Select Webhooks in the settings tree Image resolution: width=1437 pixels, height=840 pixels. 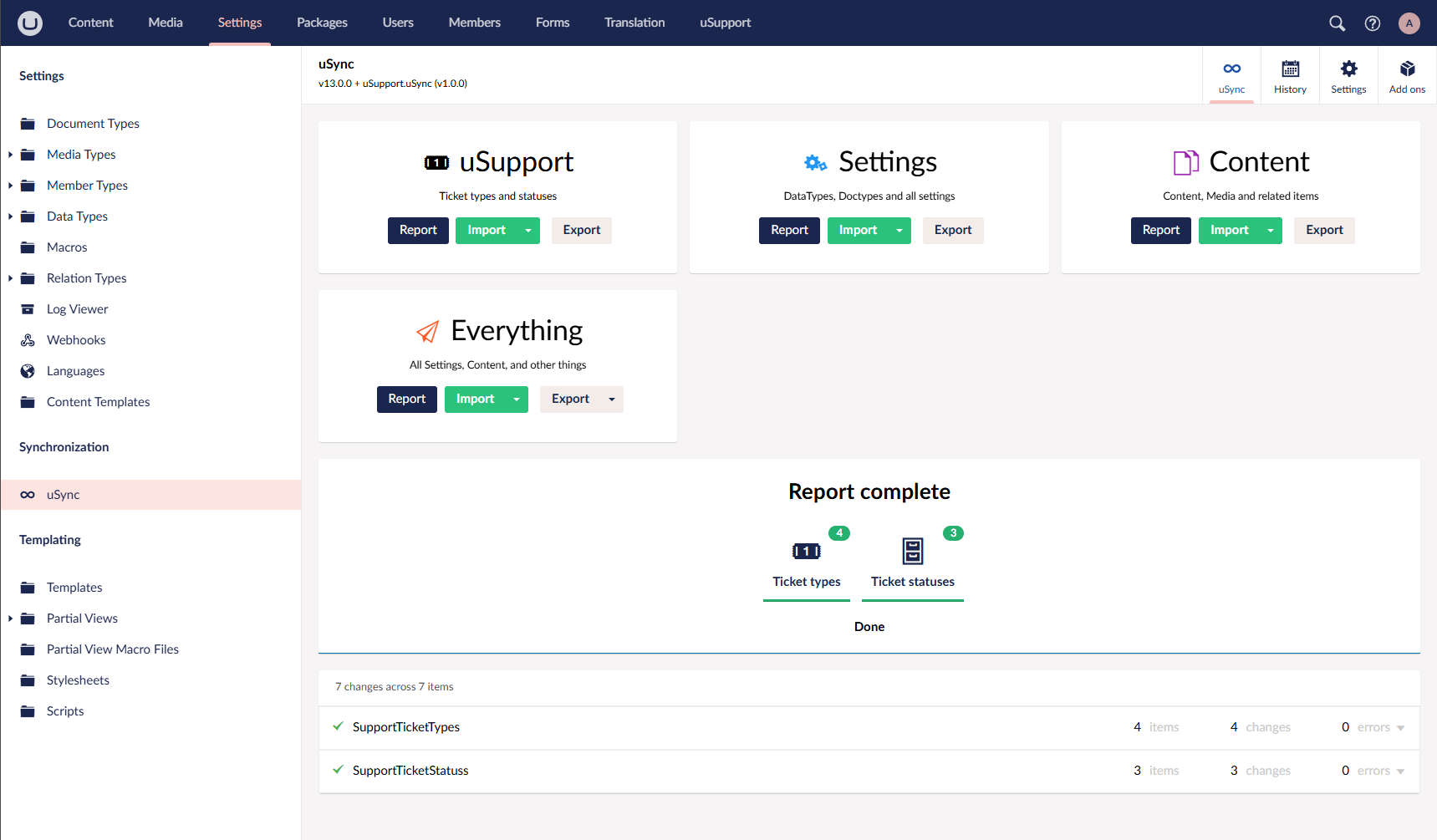click(x=76, y=340)
